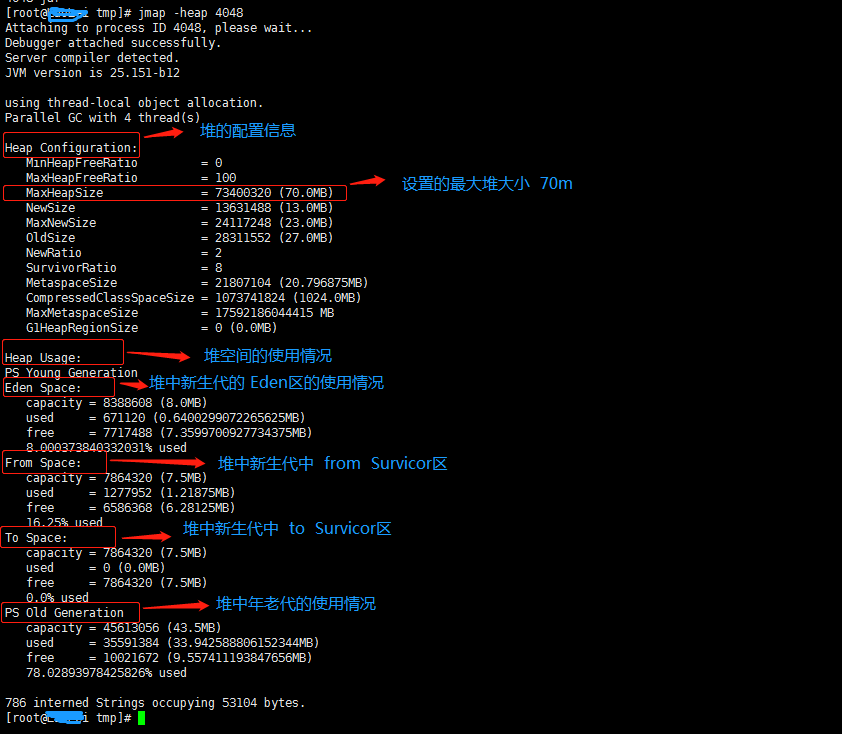Click the green terminal cursor block

pos(139,718)
